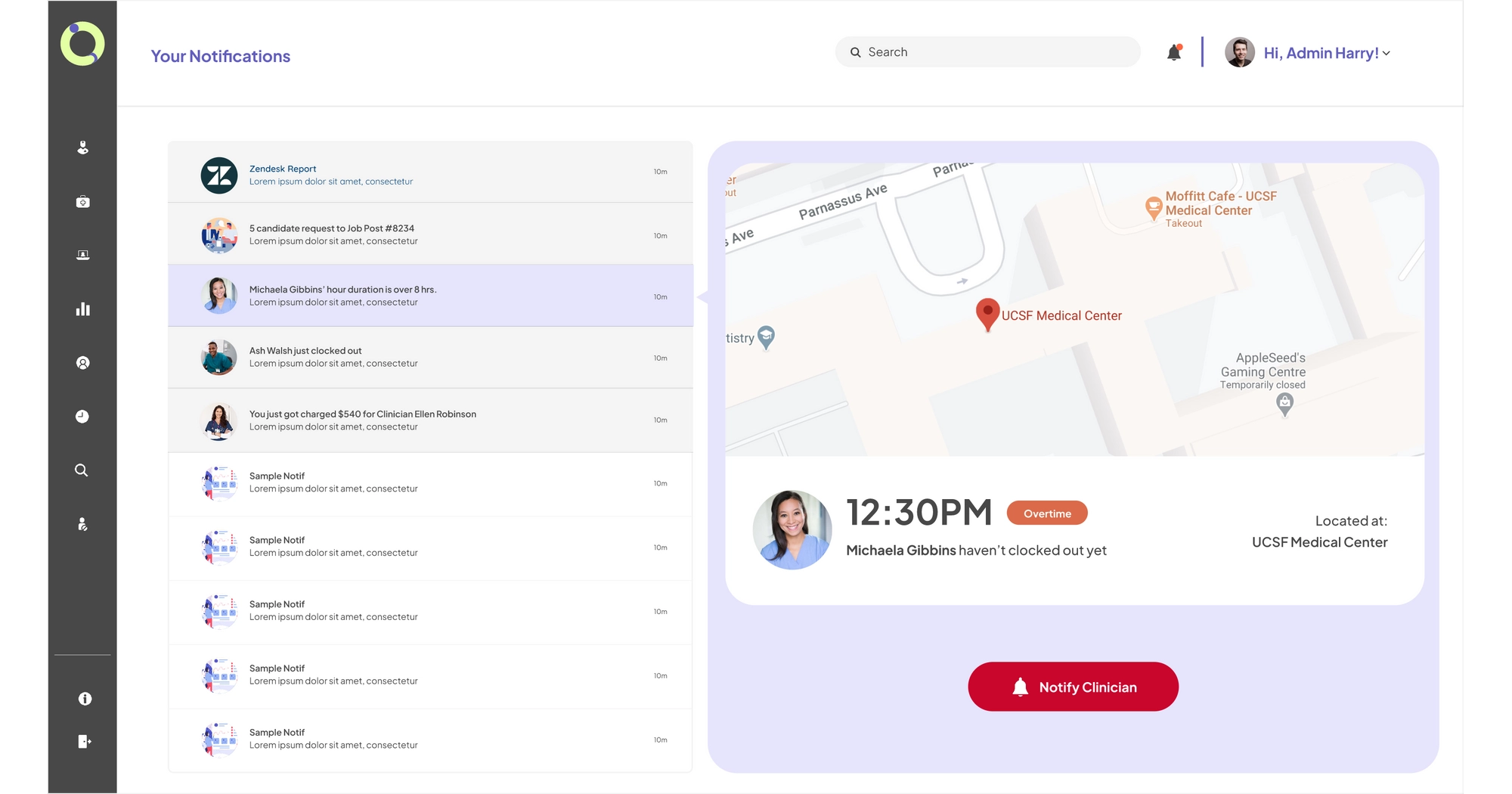This screenshot has width=1512, height=794.
Task: Open the $540 charge notification
Action: tap(430, 420)
